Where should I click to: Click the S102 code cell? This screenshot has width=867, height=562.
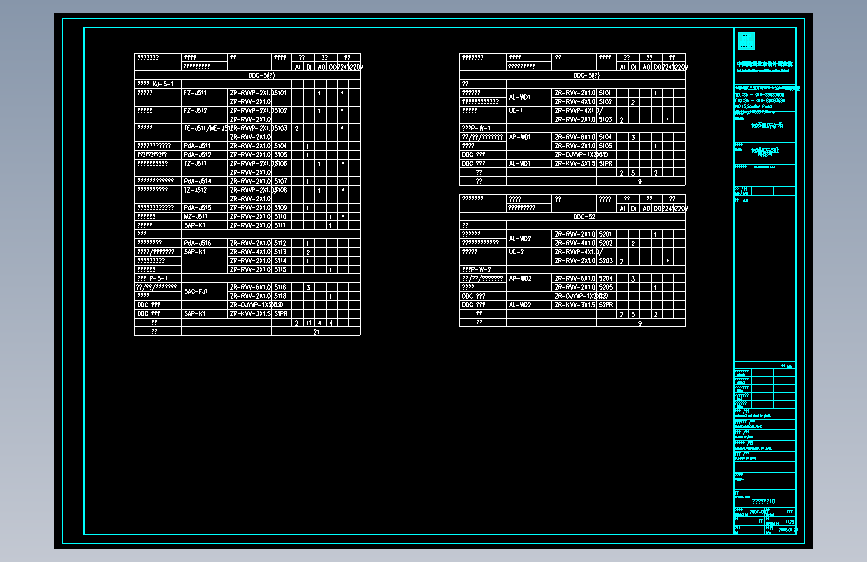pos(607,102)
